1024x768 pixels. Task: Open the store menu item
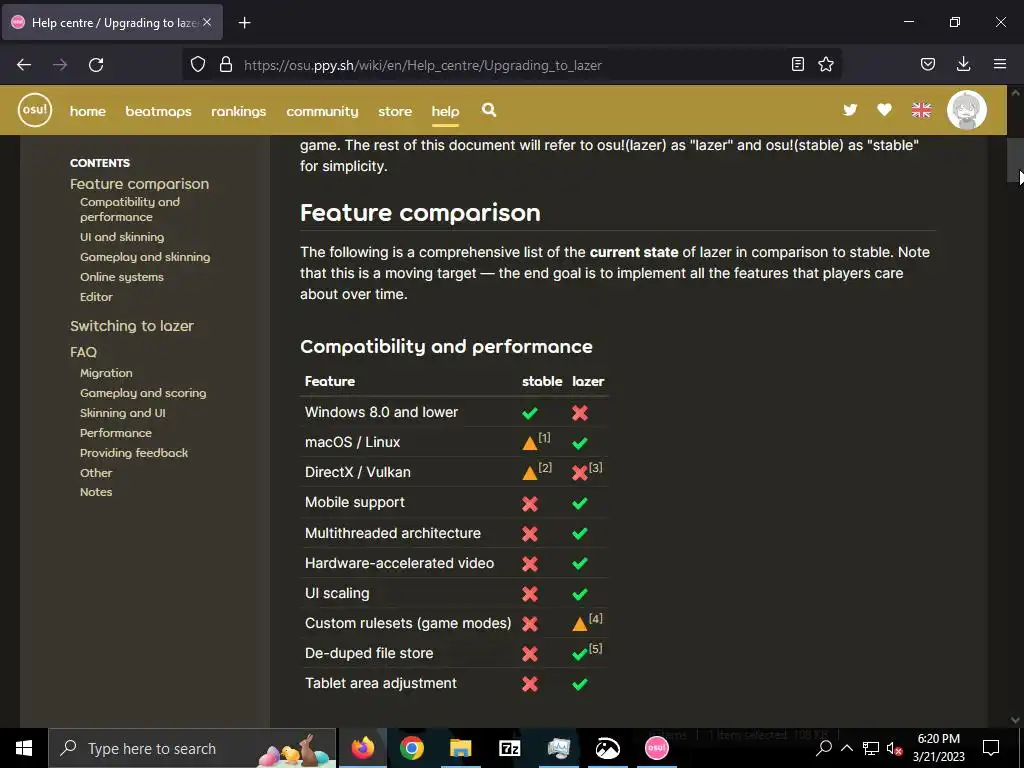pos(395,112)
